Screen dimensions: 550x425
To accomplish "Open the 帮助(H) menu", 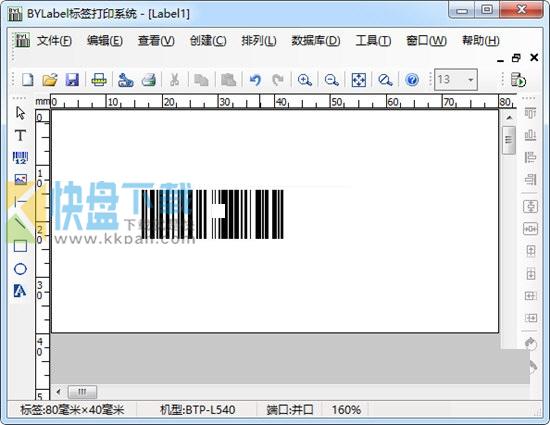I will coord(481,41).
